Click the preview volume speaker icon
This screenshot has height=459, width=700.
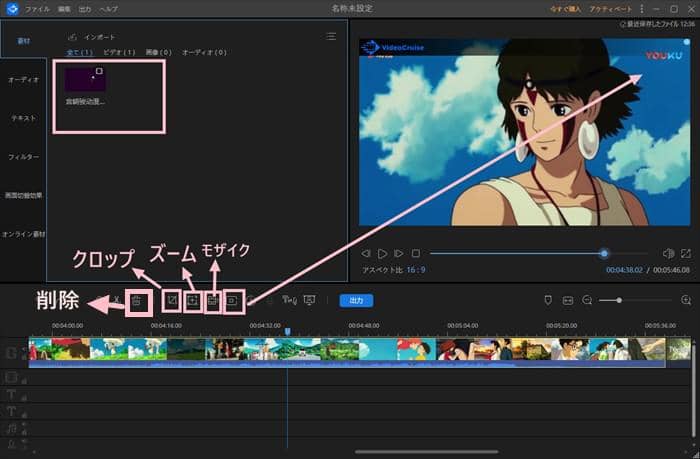coord(668,254)
